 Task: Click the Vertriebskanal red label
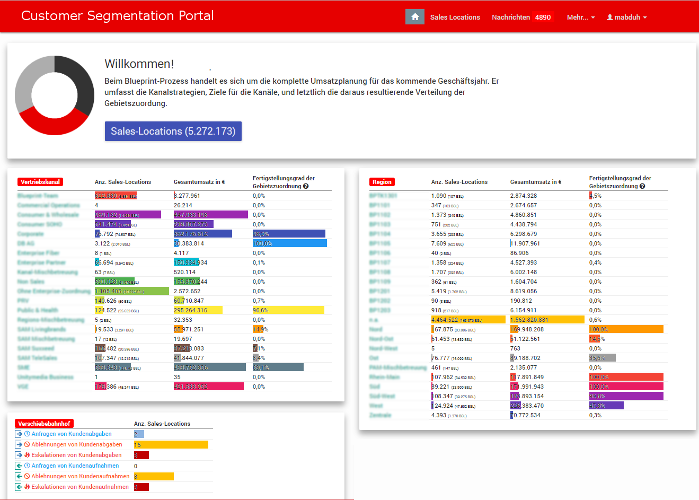point(41,182)
